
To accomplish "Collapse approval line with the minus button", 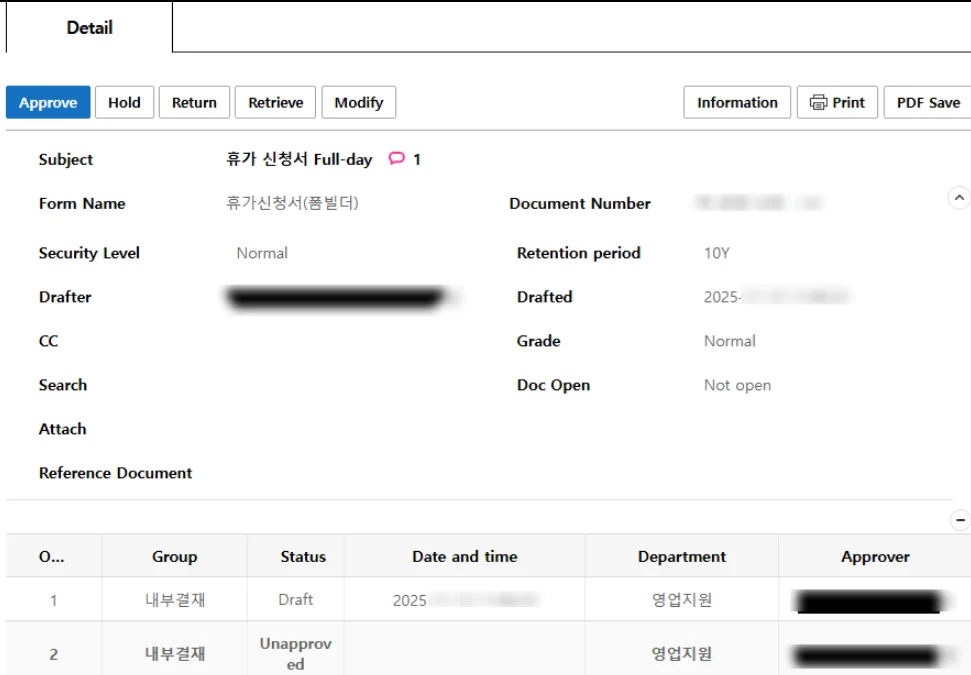I will 960,520.
